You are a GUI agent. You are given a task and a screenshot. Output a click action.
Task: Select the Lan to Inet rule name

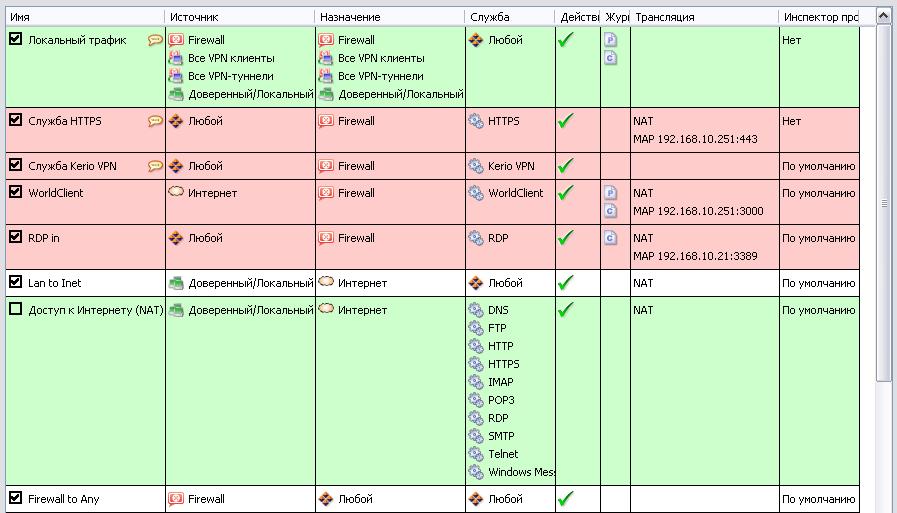tap(55, 283)
